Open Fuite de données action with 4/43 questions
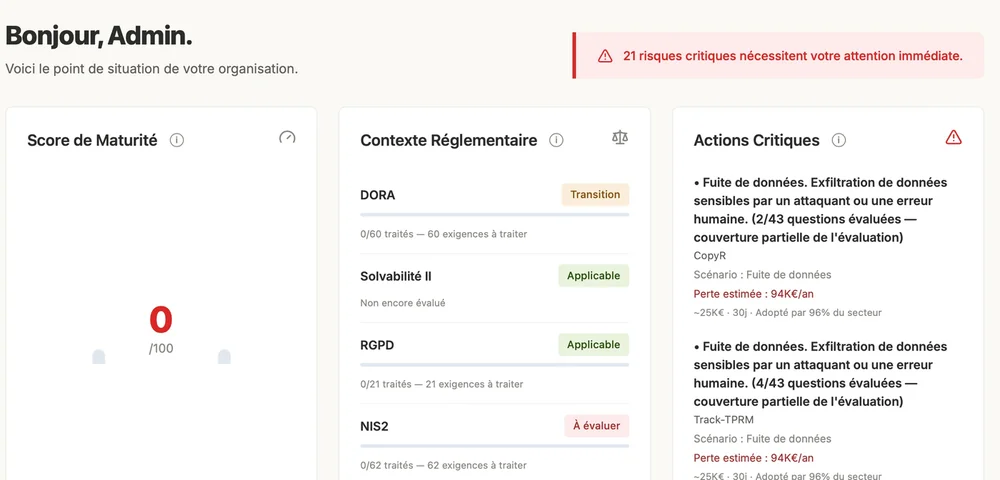The image size is (1000, 480). [x=820, y=374]
